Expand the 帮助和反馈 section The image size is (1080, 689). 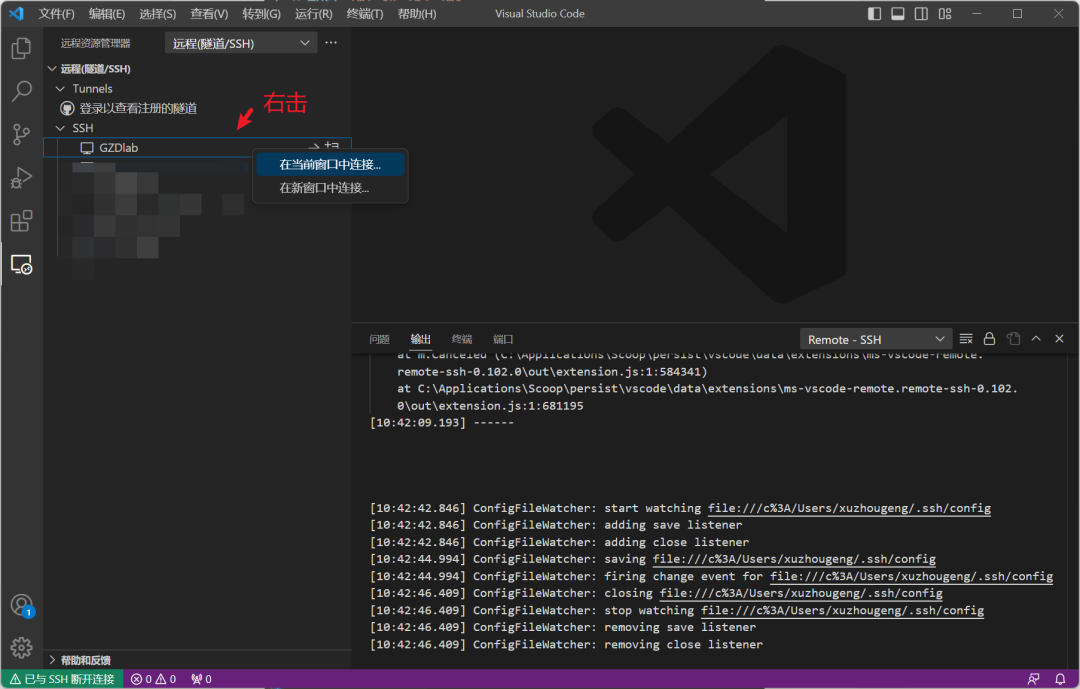[x=85, y=660]
